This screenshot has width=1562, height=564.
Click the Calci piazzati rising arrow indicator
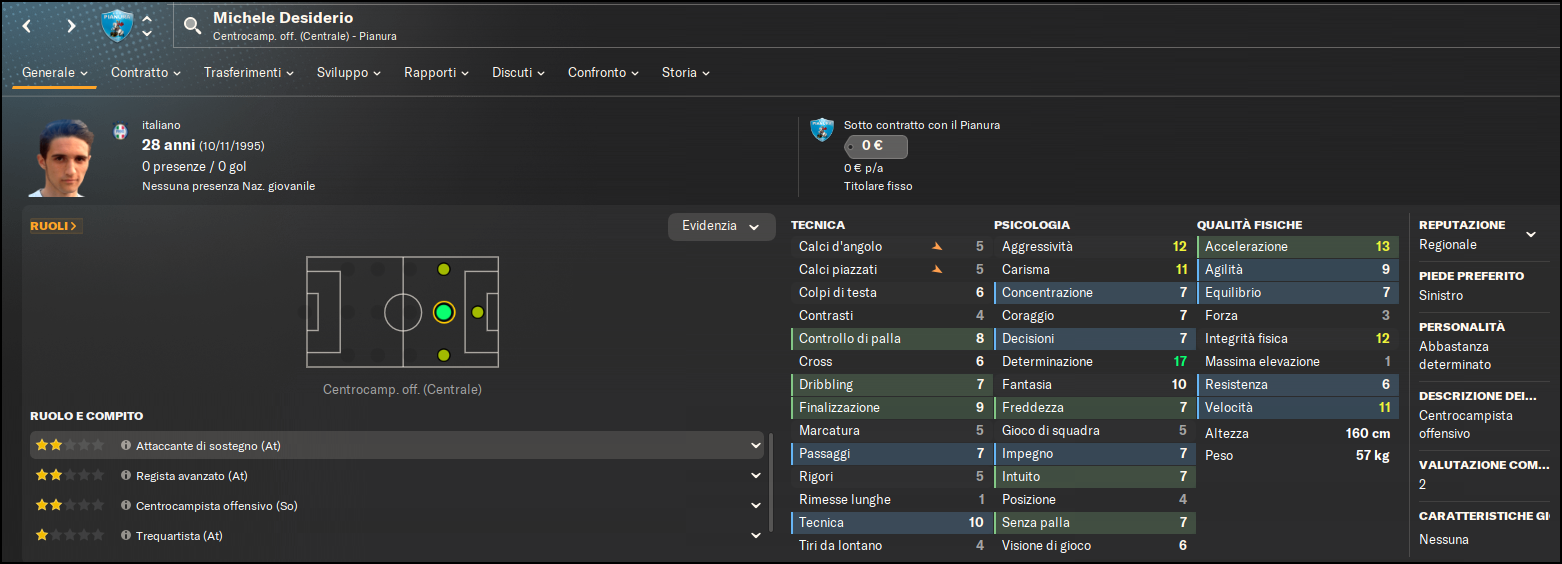tap(937, 269)
